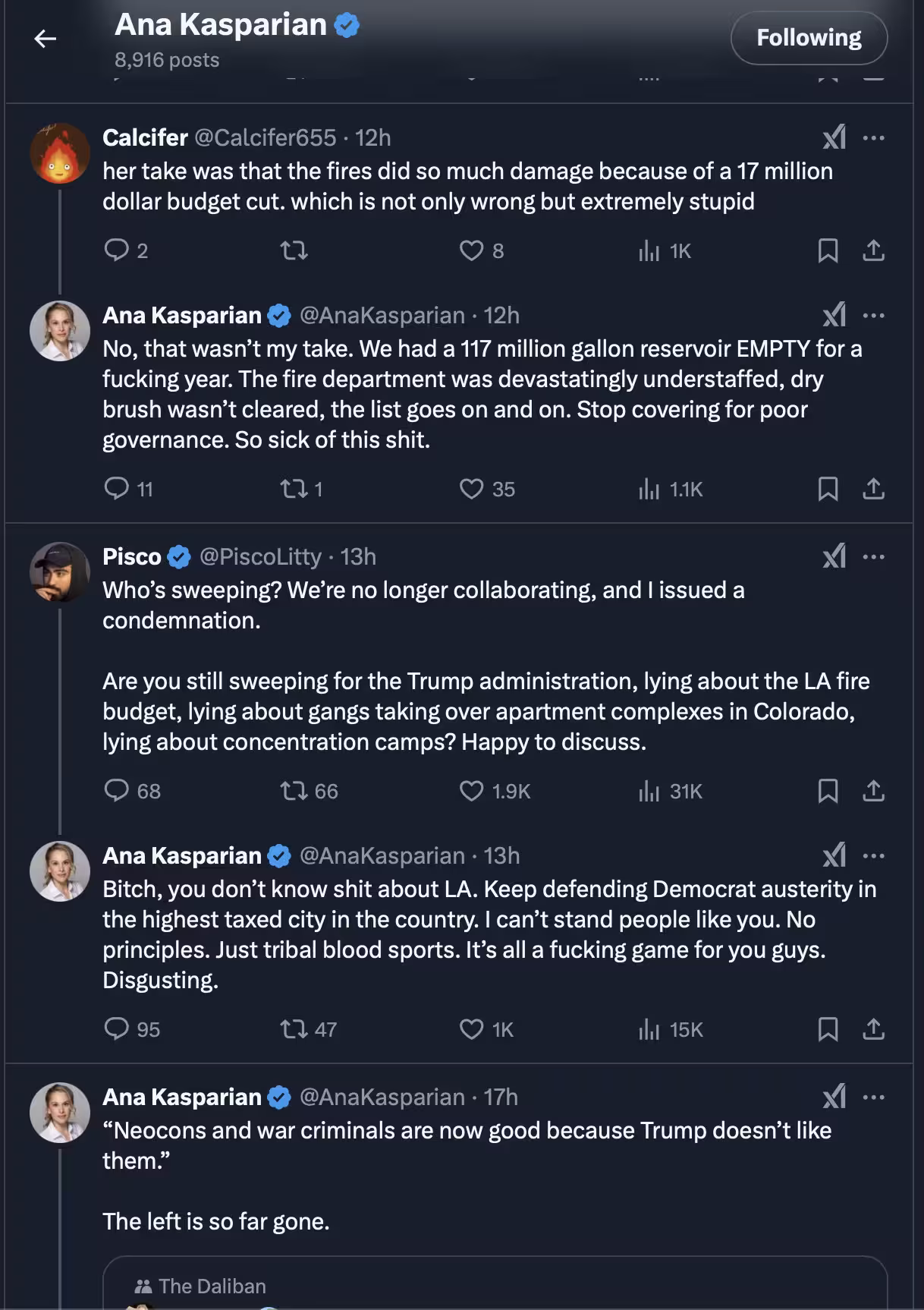Open Grok on Ana's 17h post

coord(834,1097)
